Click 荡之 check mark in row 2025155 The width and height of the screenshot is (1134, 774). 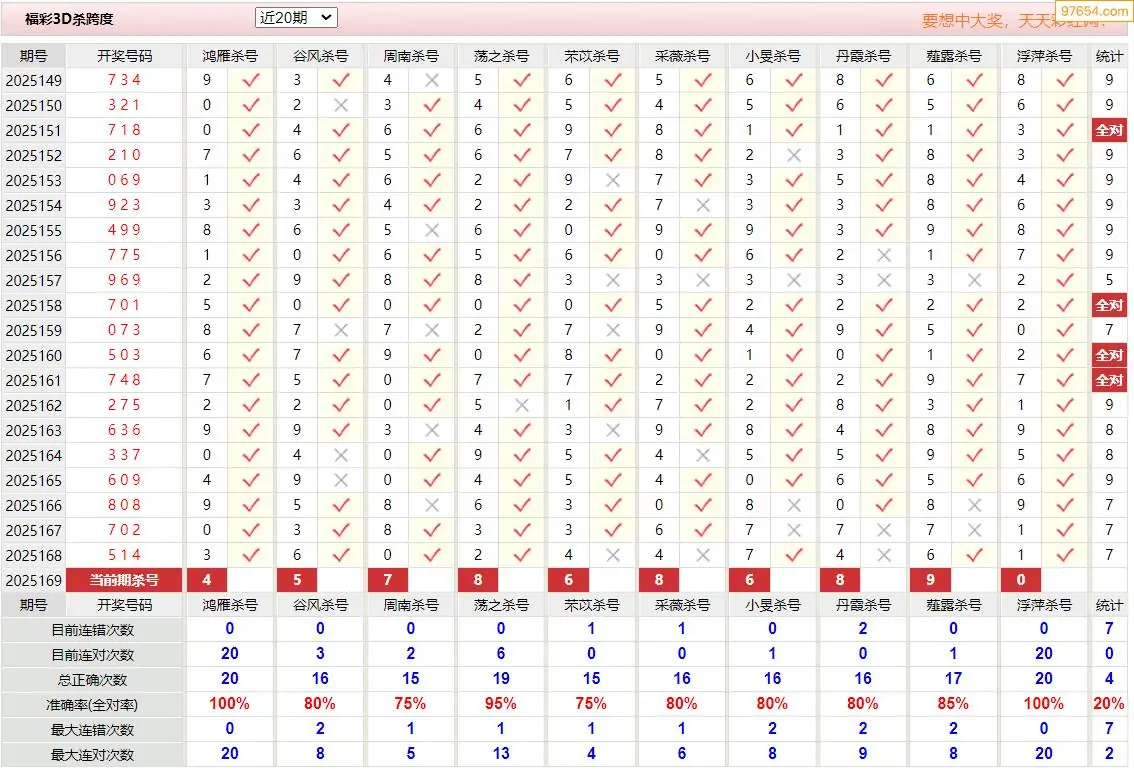(522, 231)
